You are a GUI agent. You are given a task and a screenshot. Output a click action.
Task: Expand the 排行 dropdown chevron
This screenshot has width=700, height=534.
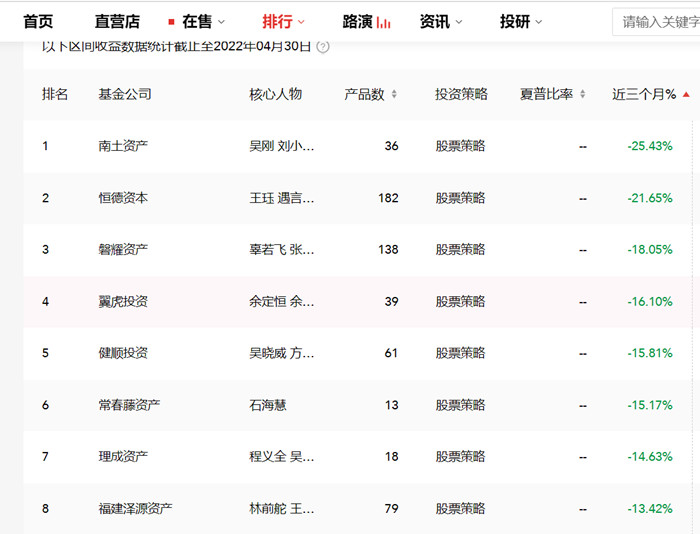click(301, 22)
